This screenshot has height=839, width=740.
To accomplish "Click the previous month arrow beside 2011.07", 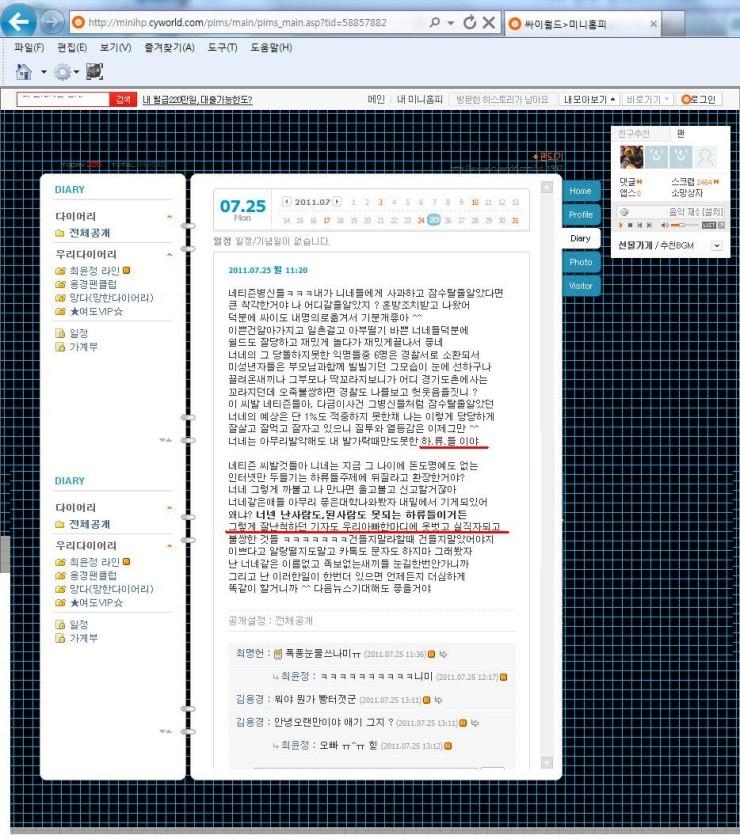I will coord(287,202).
